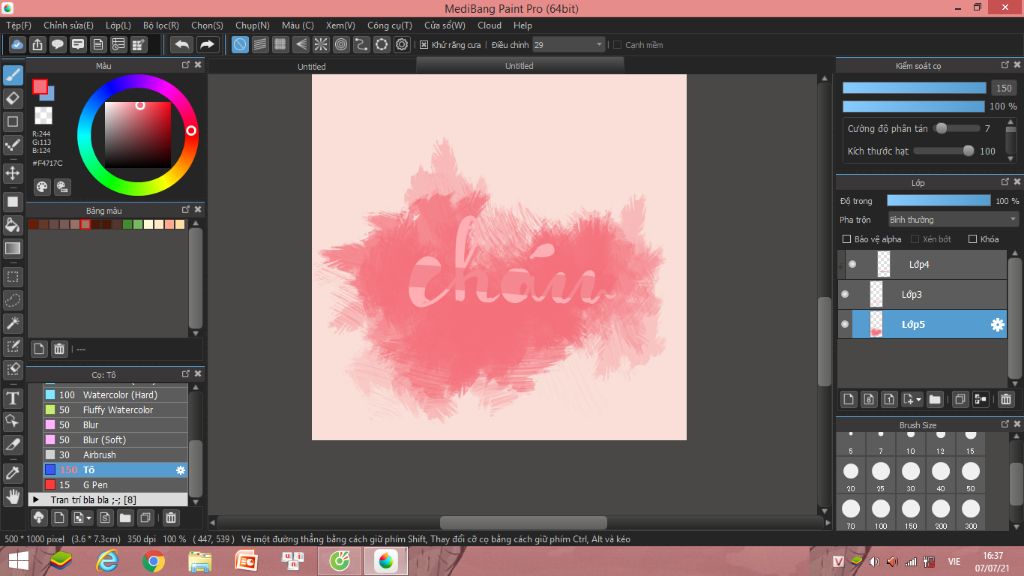
Task: Open add-layer dropdown arrow in layer panel
Action: [918, 399]
